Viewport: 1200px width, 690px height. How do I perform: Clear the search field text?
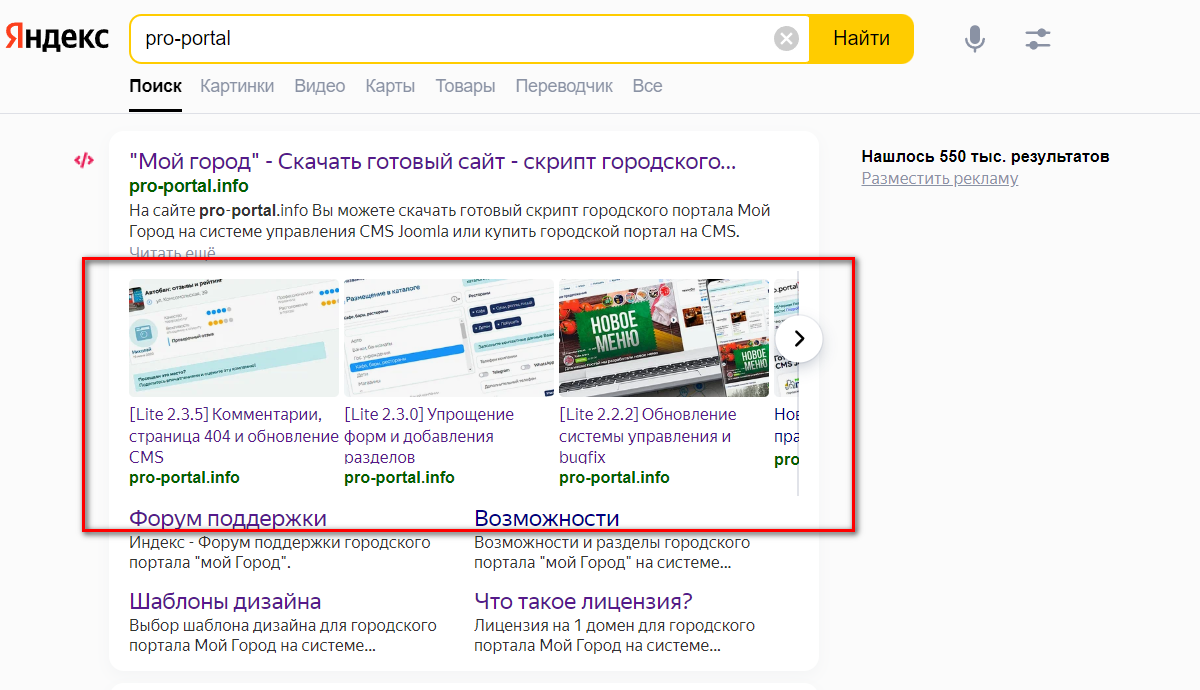click(787, 39)
